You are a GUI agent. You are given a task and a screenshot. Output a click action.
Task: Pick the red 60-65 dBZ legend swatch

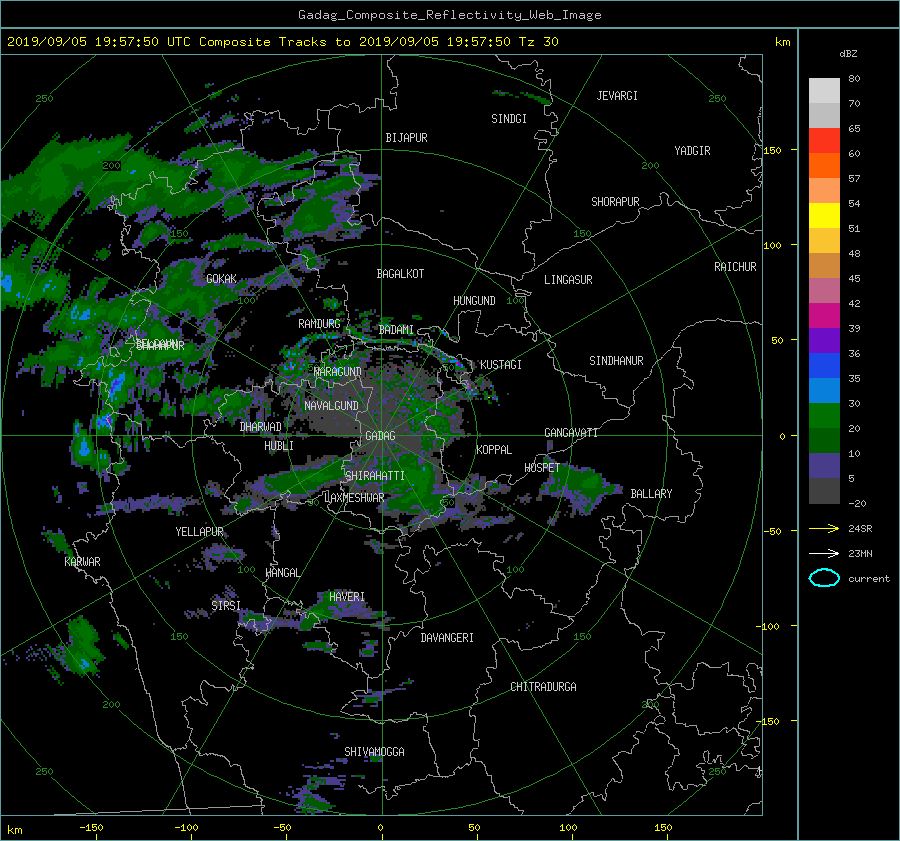[x=824, y=141]
